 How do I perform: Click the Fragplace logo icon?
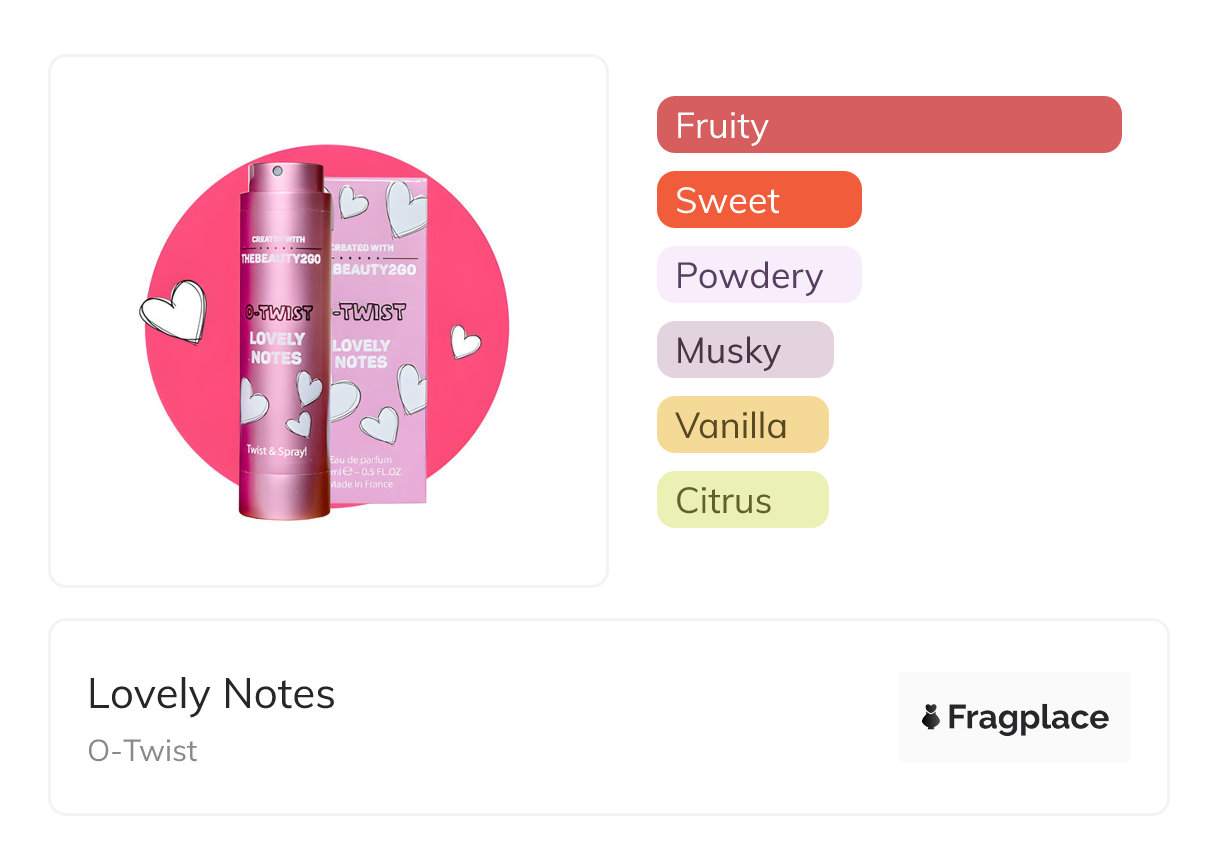pos(931,717)
